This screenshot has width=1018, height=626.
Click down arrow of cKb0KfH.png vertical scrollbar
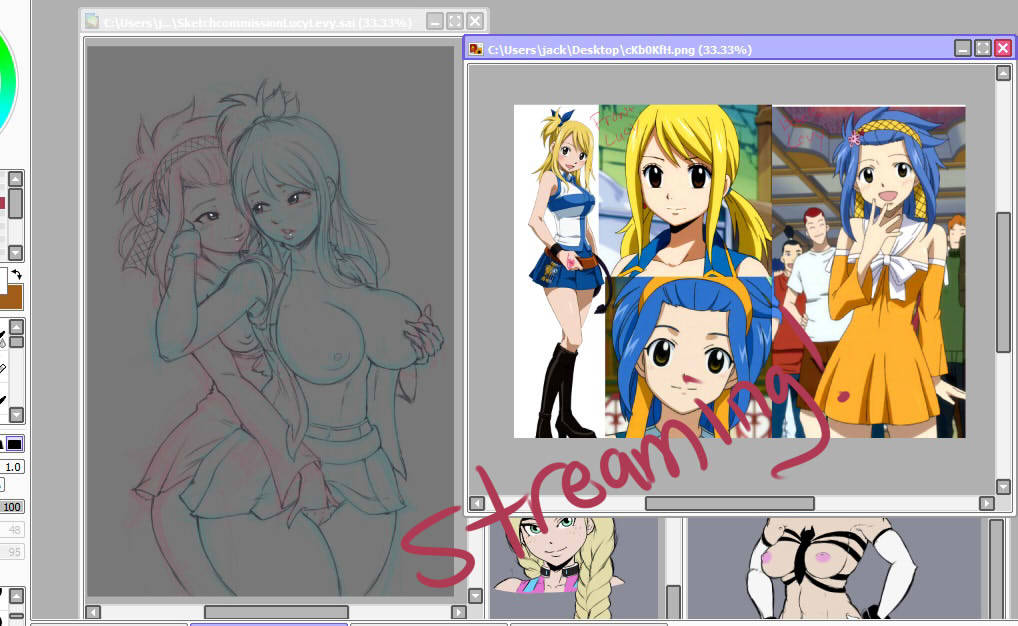point(1003,486)
